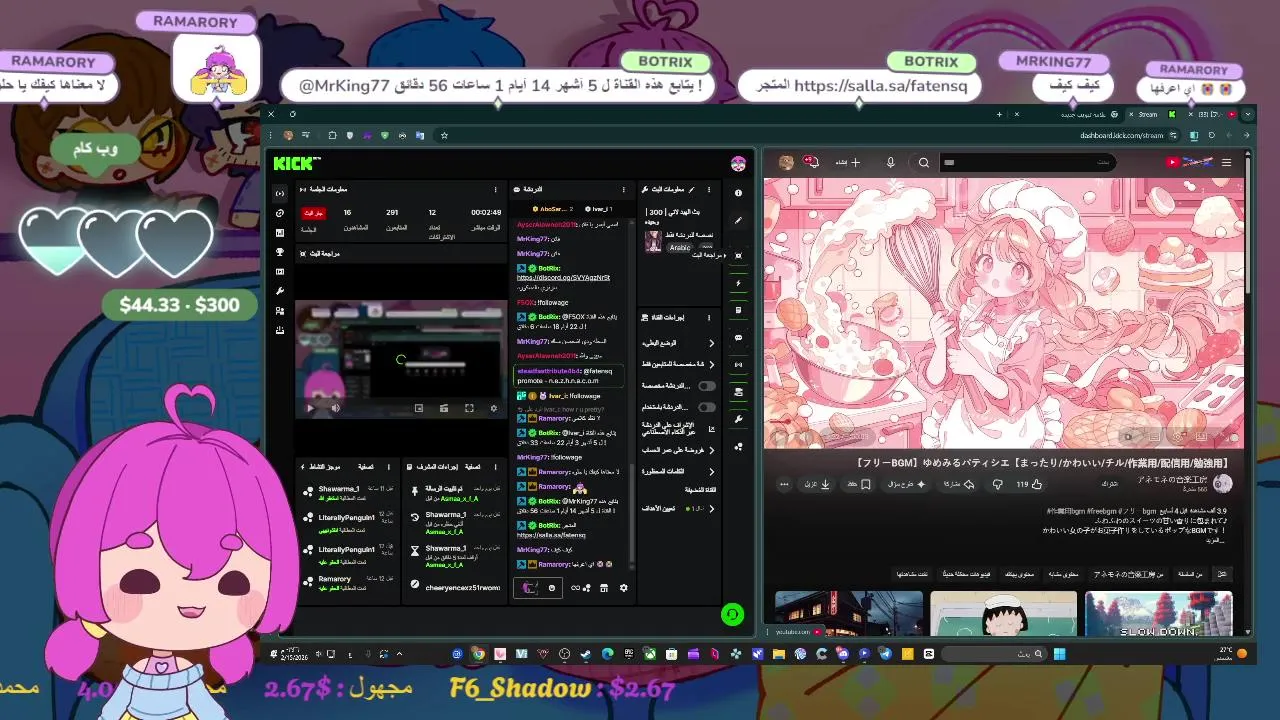The width and height of the screenshot is (1280, 720).
Task: Open three-dot menu of stream info panel
Action: pos(709,189)
